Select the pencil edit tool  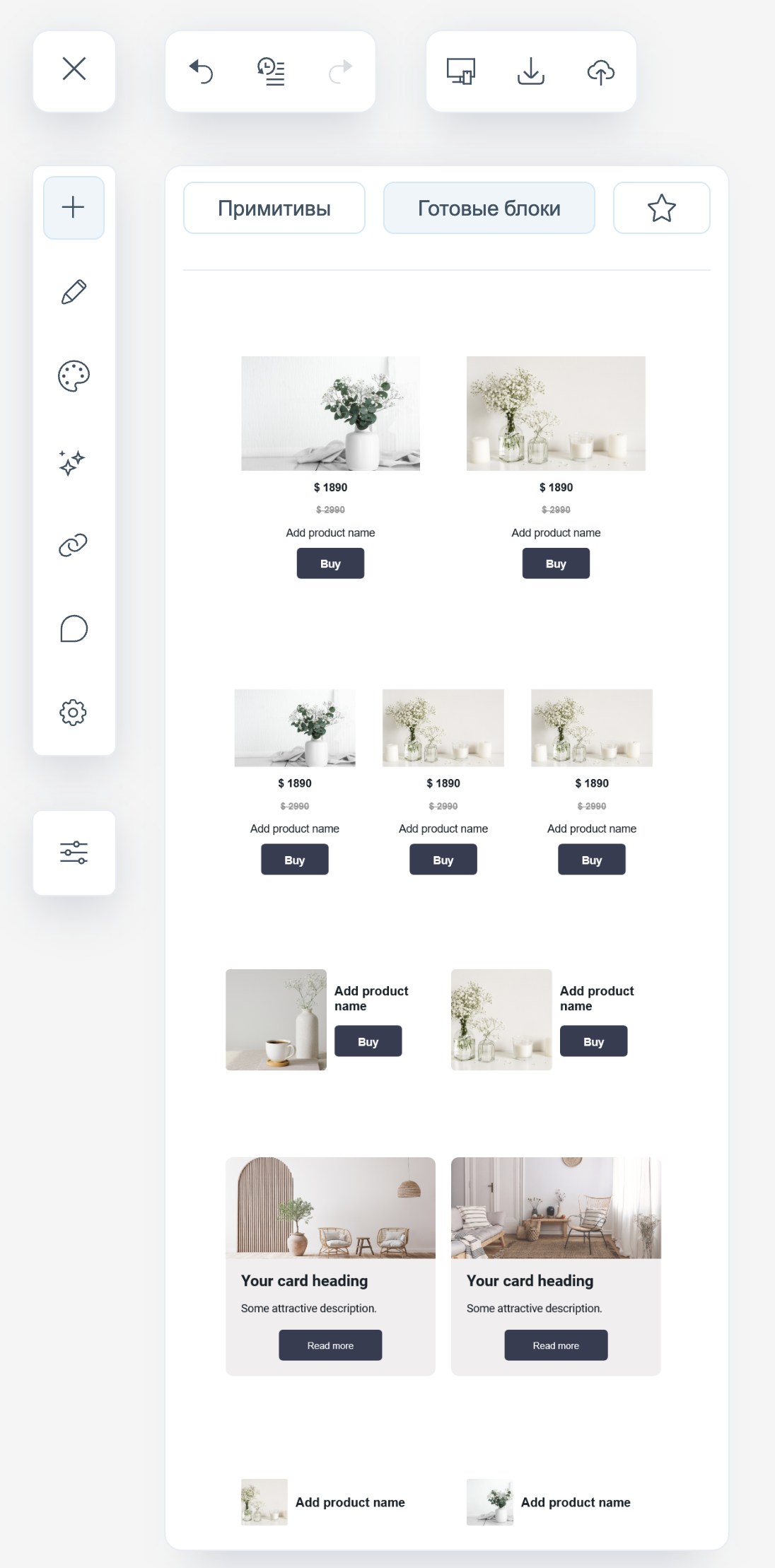[74, 292]
